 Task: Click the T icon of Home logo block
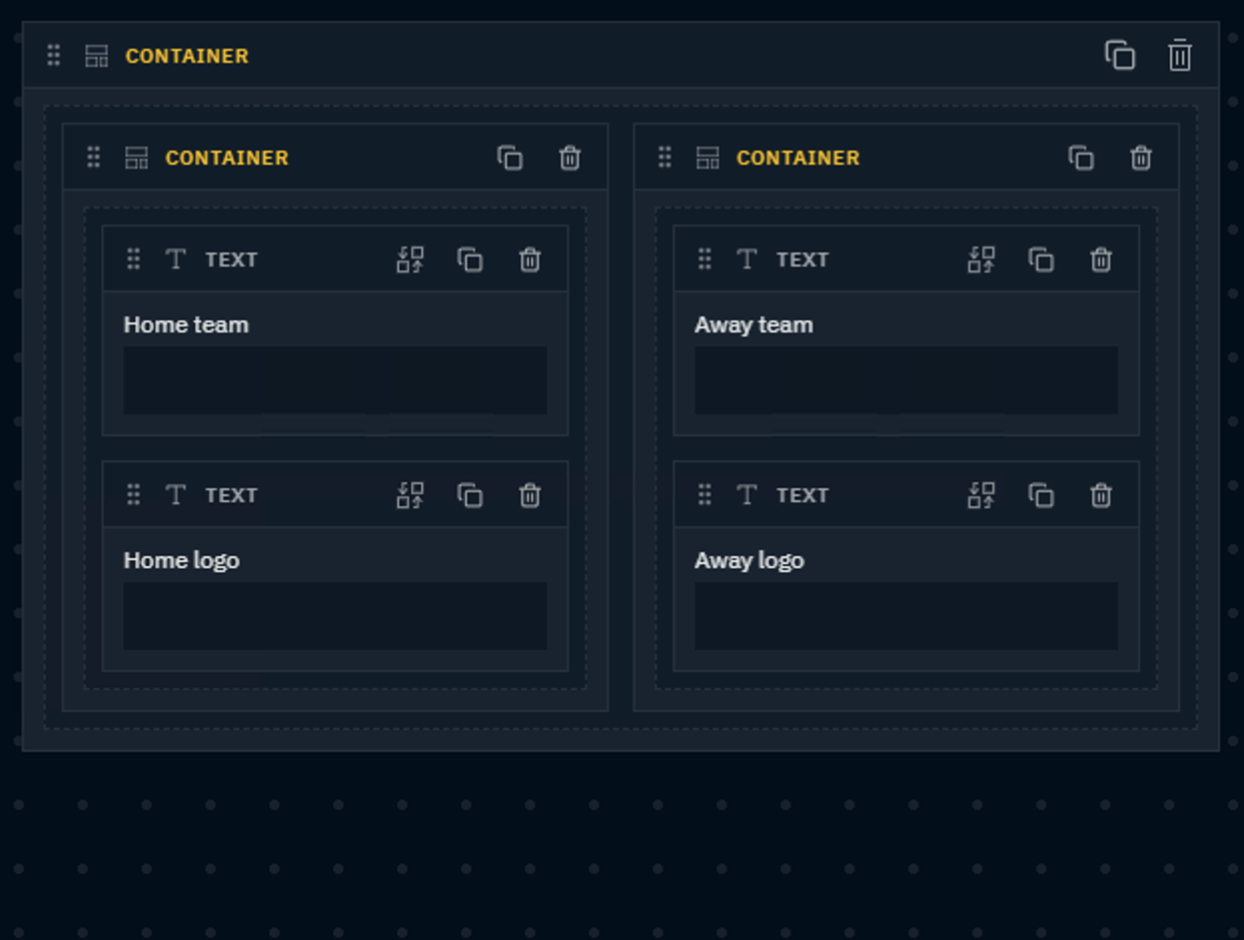pos(176,495)
